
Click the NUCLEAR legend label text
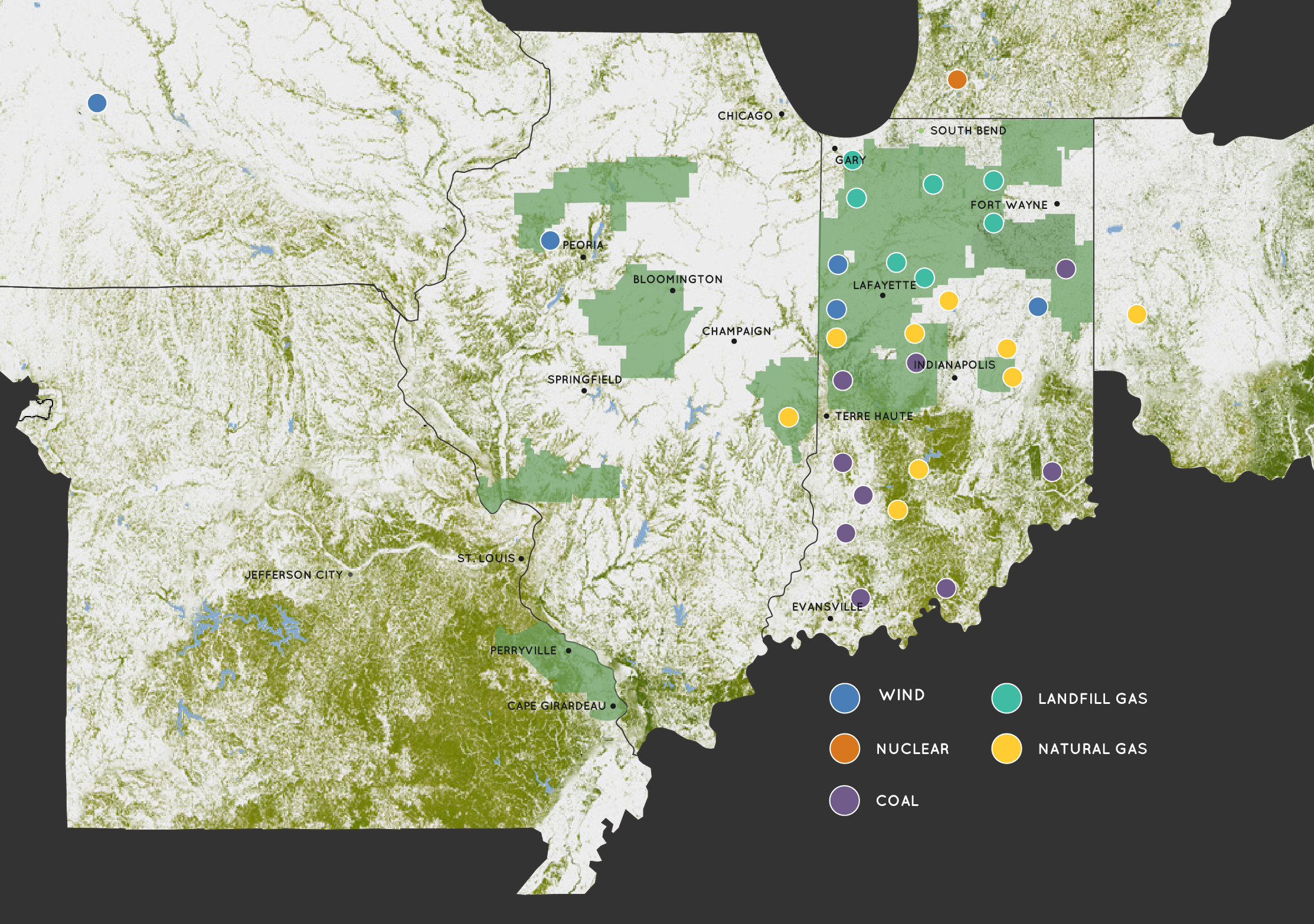pos(913,749)
